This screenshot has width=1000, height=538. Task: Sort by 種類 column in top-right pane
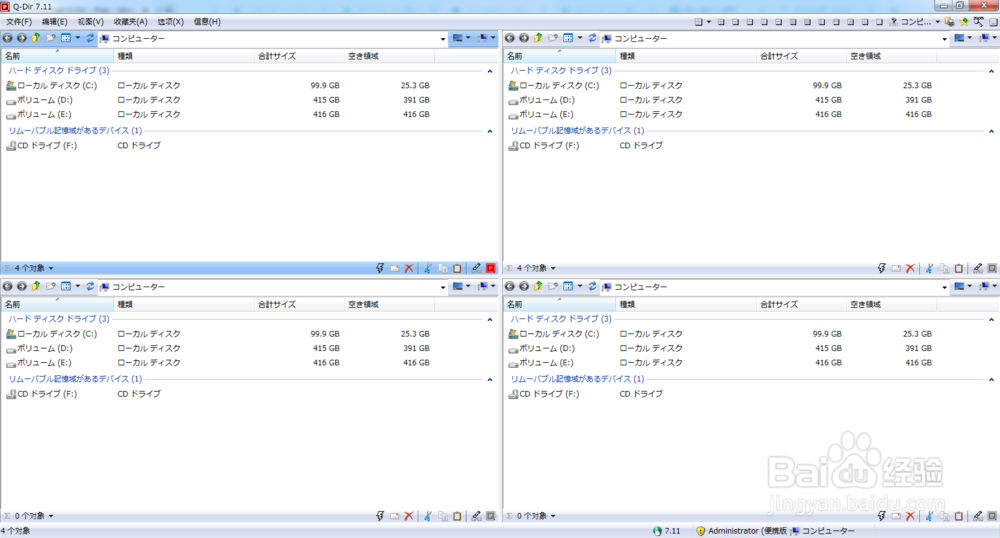click(x=686, y=56)
